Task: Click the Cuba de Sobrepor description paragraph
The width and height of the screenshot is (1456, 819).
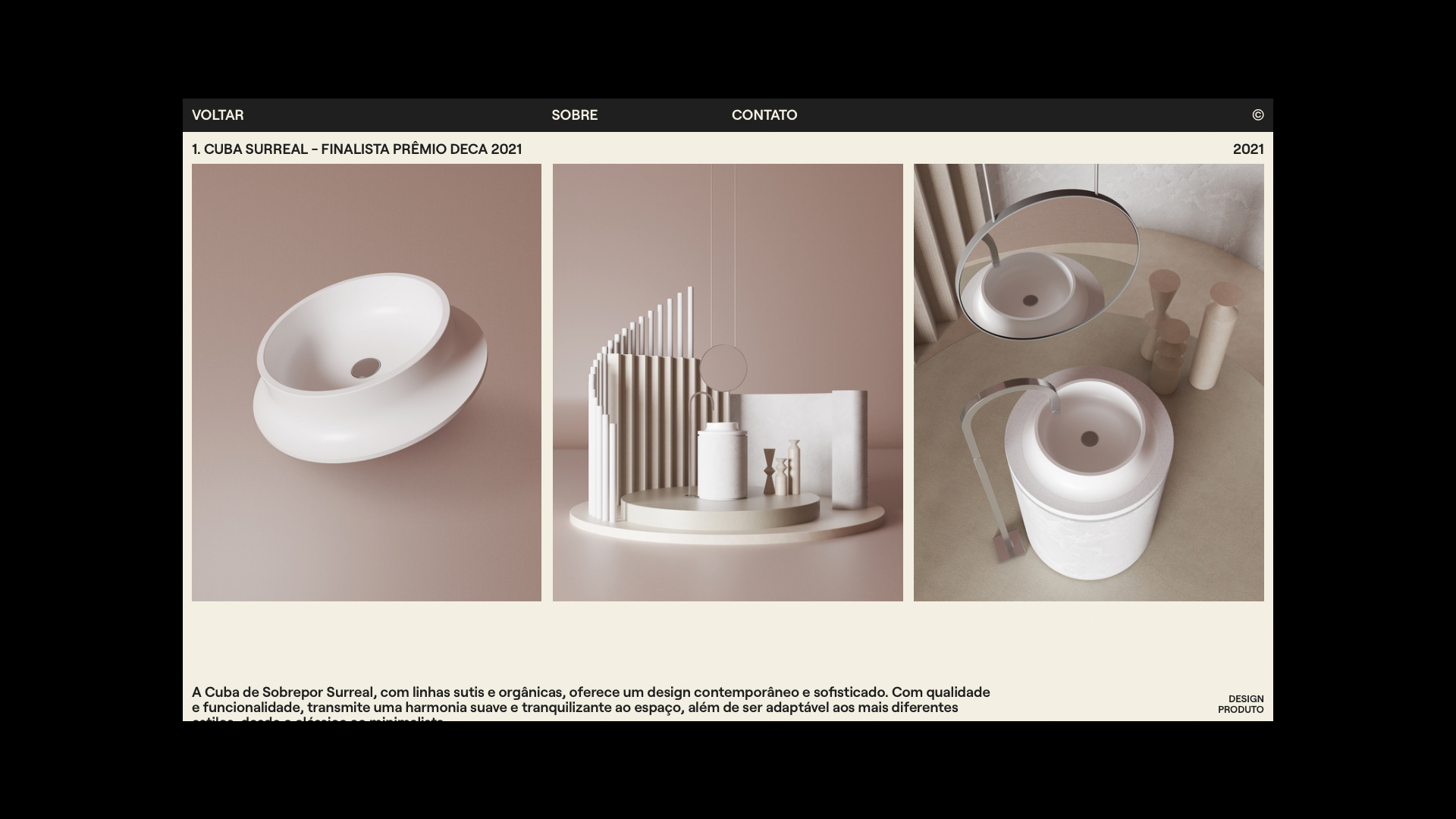Action: [x=590, y=700]
